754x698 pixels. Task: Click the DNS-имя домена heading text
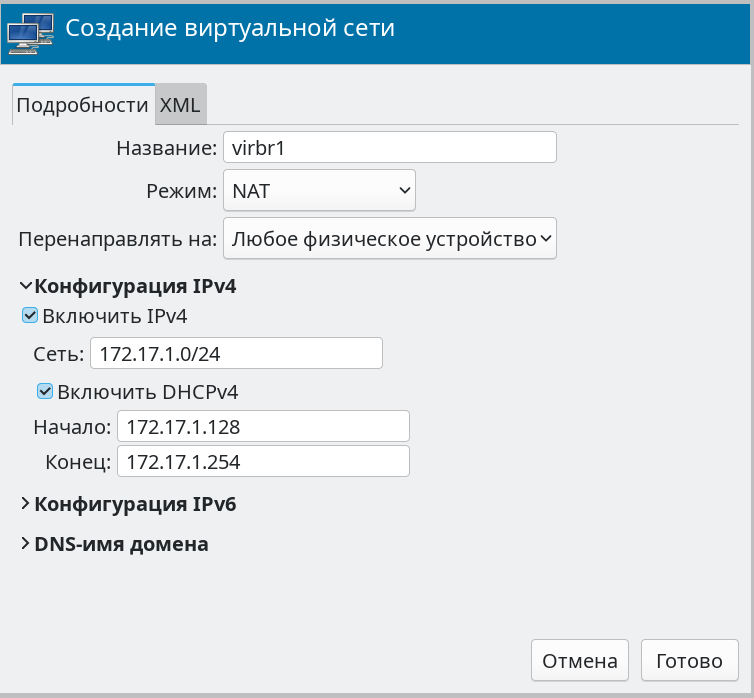[x=121, y=545]
